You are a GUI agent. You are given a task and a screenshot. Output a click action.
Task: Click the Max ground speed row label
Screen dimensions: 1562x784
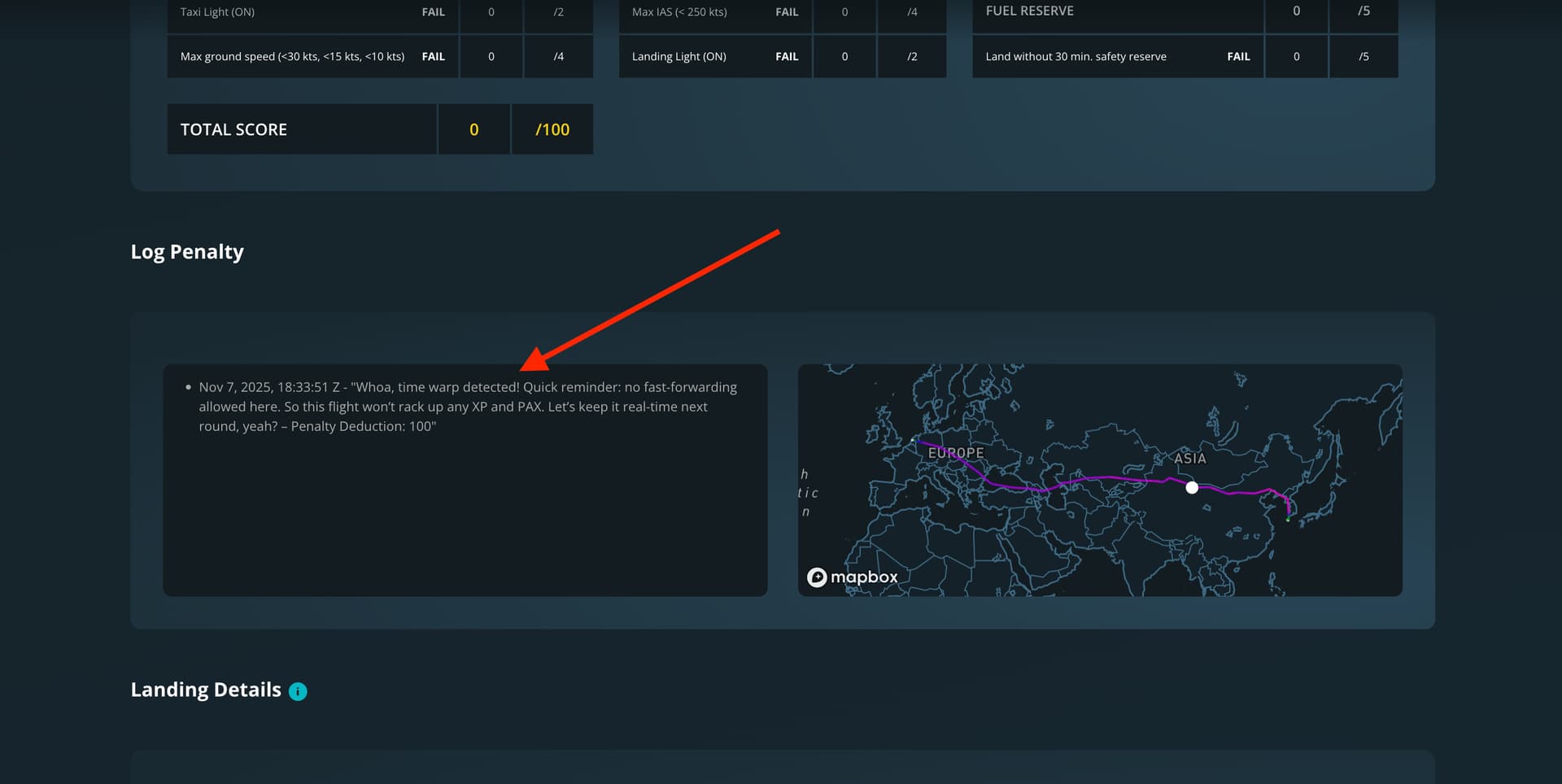[292, 56]
